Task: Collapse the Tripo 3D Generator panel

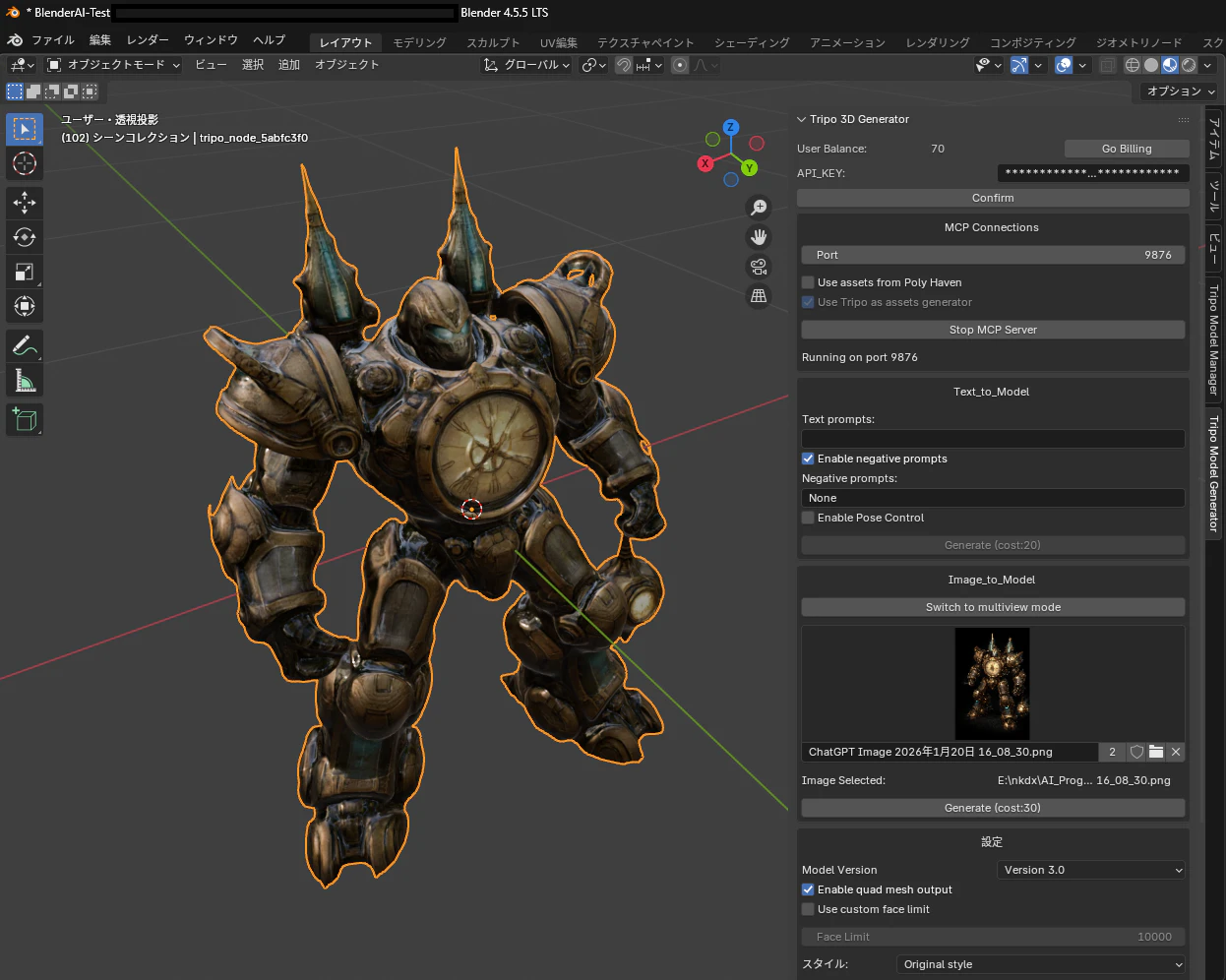Action: point(802,119)
